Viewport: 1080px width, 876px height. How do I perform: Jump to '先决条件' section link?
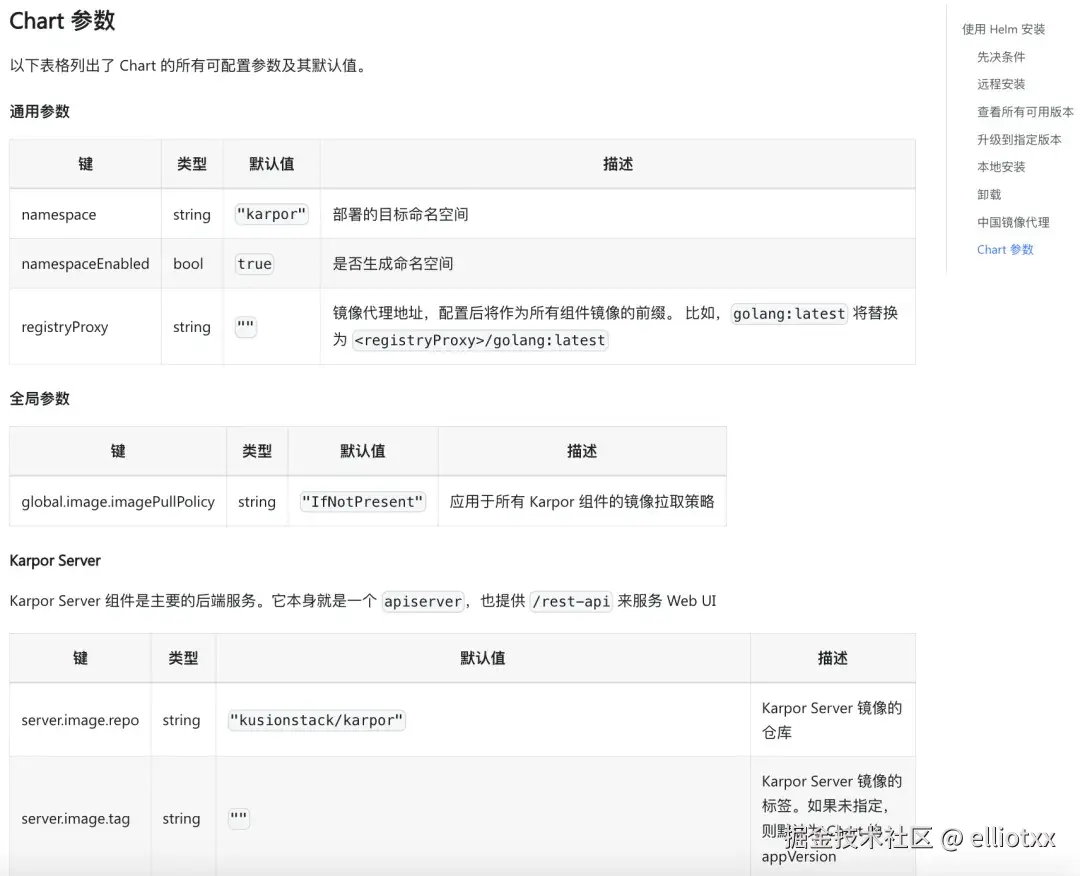coord(1001,56)
